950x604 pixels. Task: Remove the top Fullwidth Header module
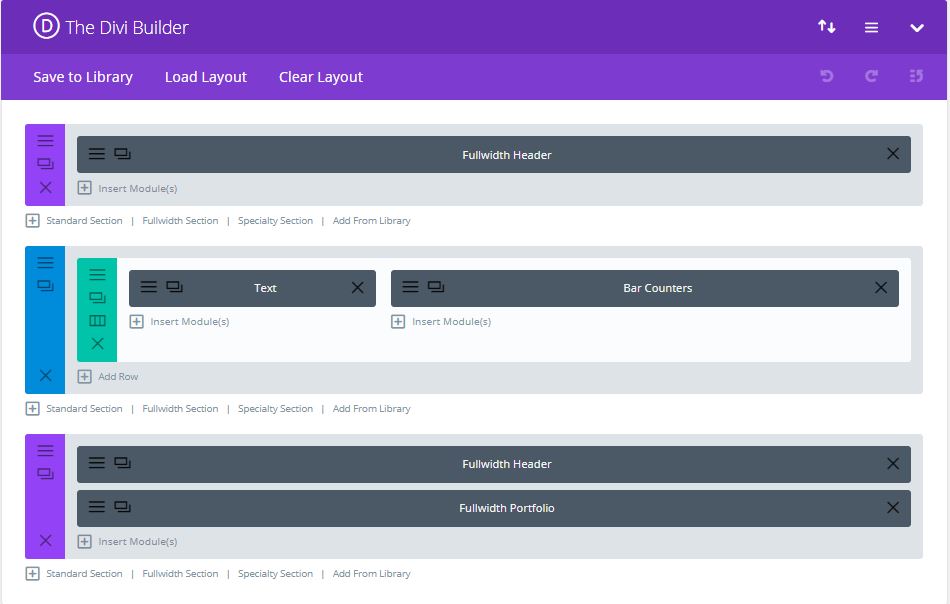pos(893,154)
